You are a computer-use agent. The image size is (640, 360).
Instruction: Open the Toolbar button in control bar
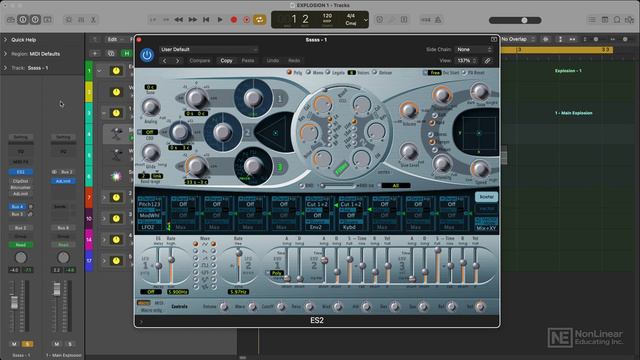click(48, 20)
